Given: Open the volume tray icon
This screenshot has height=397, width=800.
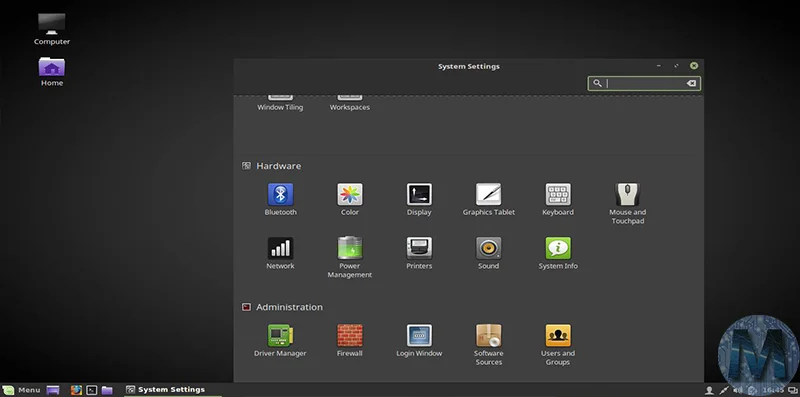Looking at the screenshot, I should pos(737,390).
